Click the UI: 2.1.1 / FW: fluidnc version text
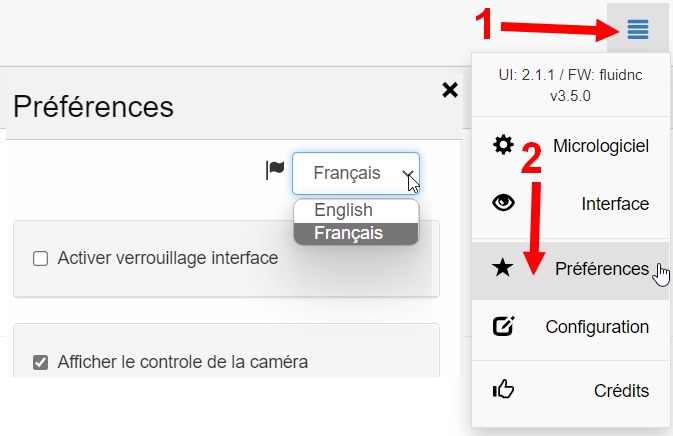Viewport: 673px width, 436px height. point(570,85)
